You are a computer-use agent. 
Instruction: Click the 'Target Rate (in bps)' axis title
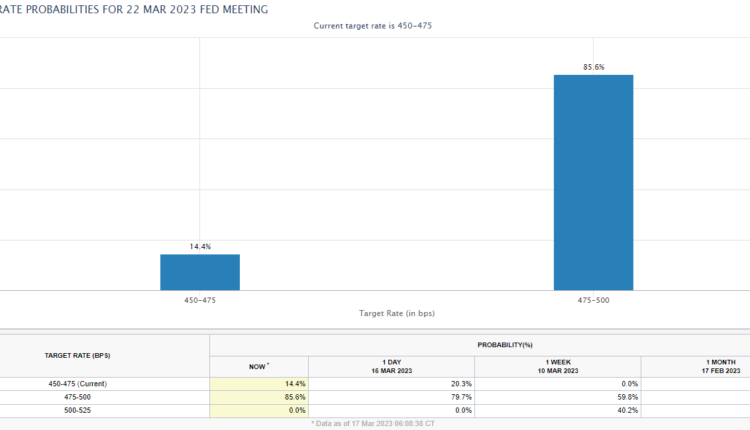point(397,313)
